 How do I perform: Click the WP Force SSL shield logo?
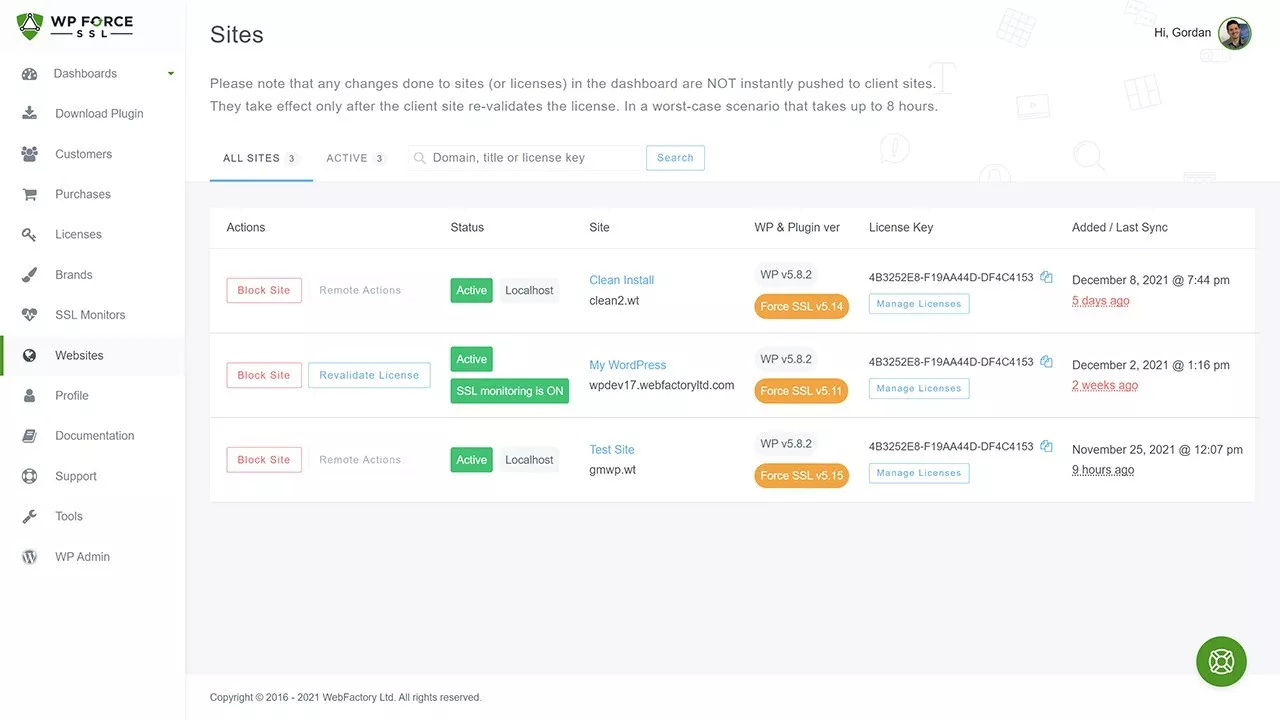click(x=31, y=26)
